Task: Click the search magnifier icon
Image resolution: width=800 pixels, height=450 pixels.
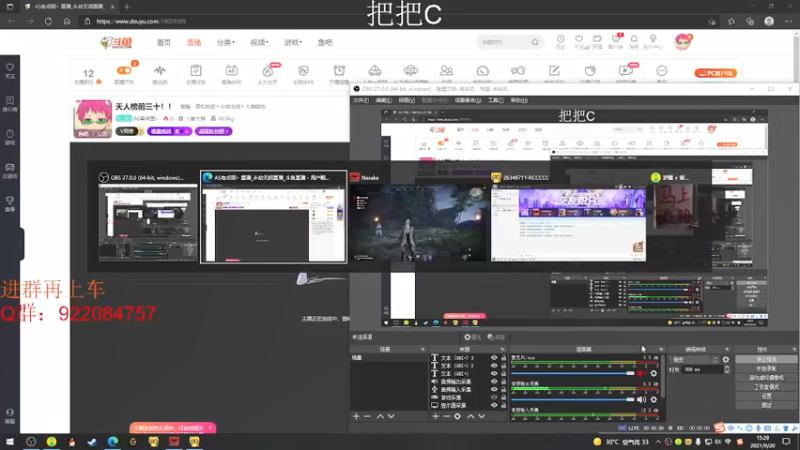Action: point(535,42)
